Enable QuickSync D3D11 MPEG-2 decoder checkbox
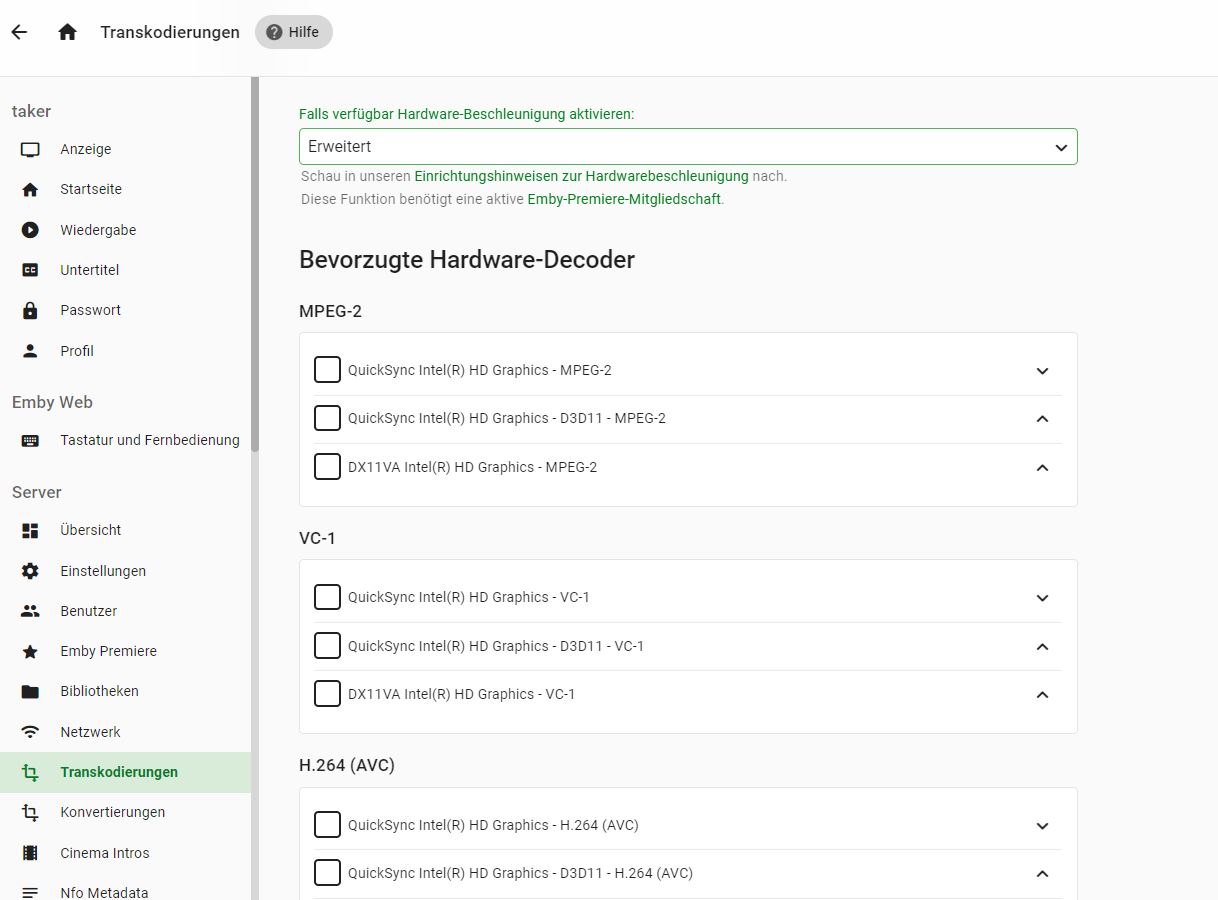Image resolution: width=1218 pixels, height=900 pixels. 327,418
